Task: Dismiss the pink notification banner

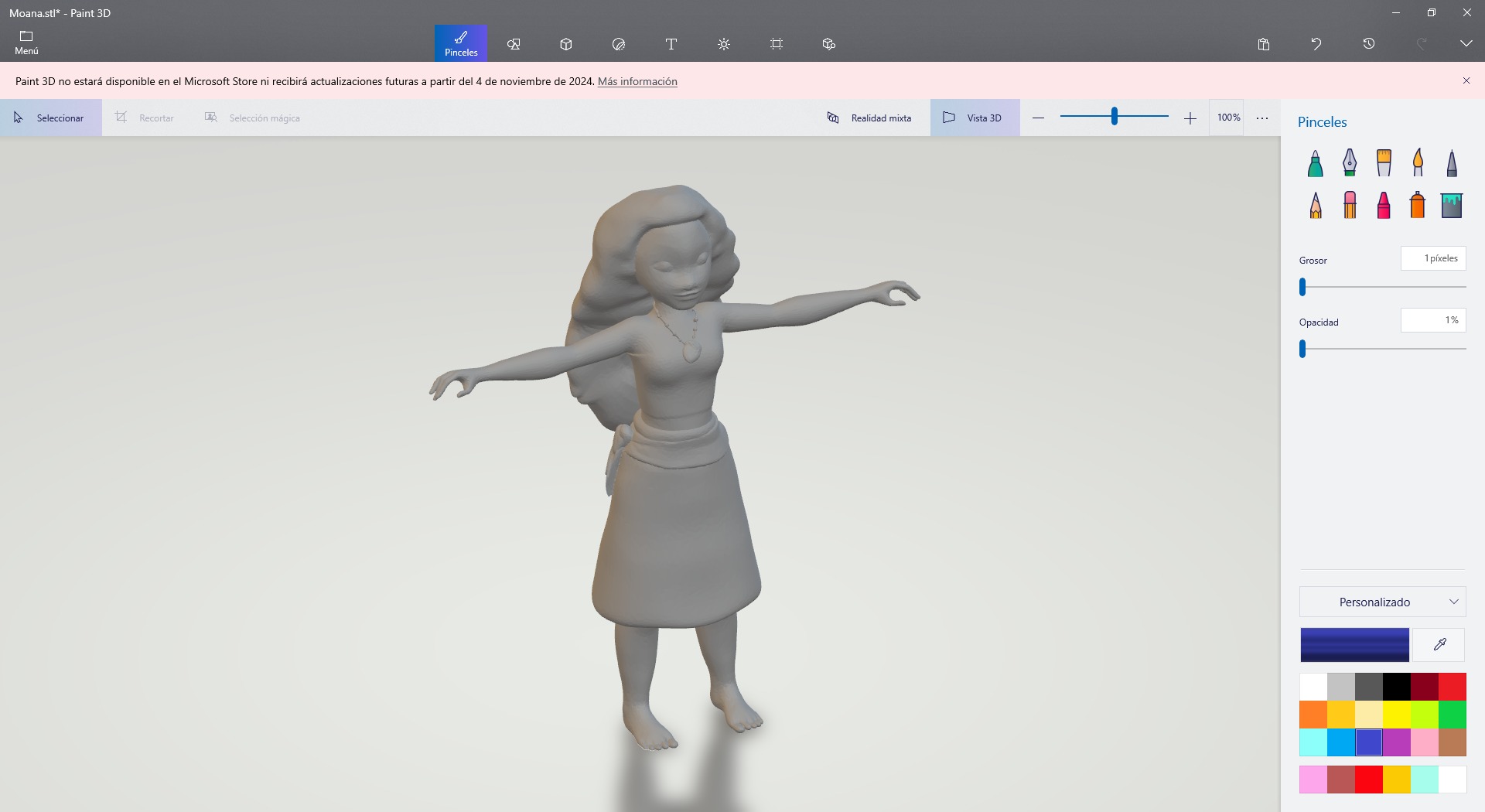Action: tap(1466, 80)
